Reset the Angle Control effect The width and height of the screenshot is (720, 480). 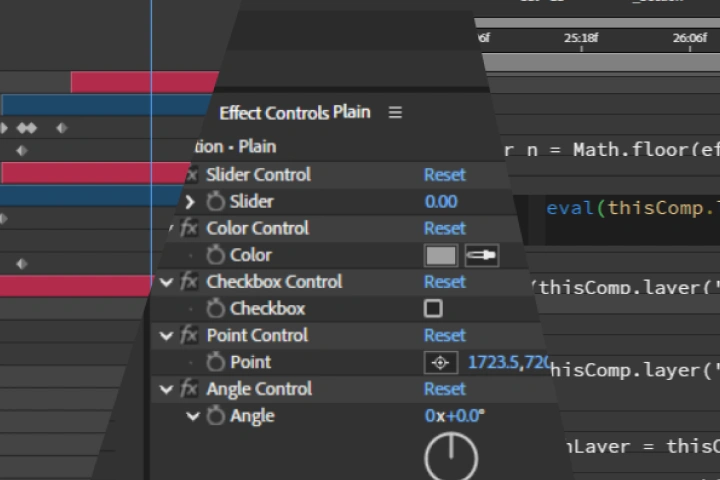tap(444, 389)
